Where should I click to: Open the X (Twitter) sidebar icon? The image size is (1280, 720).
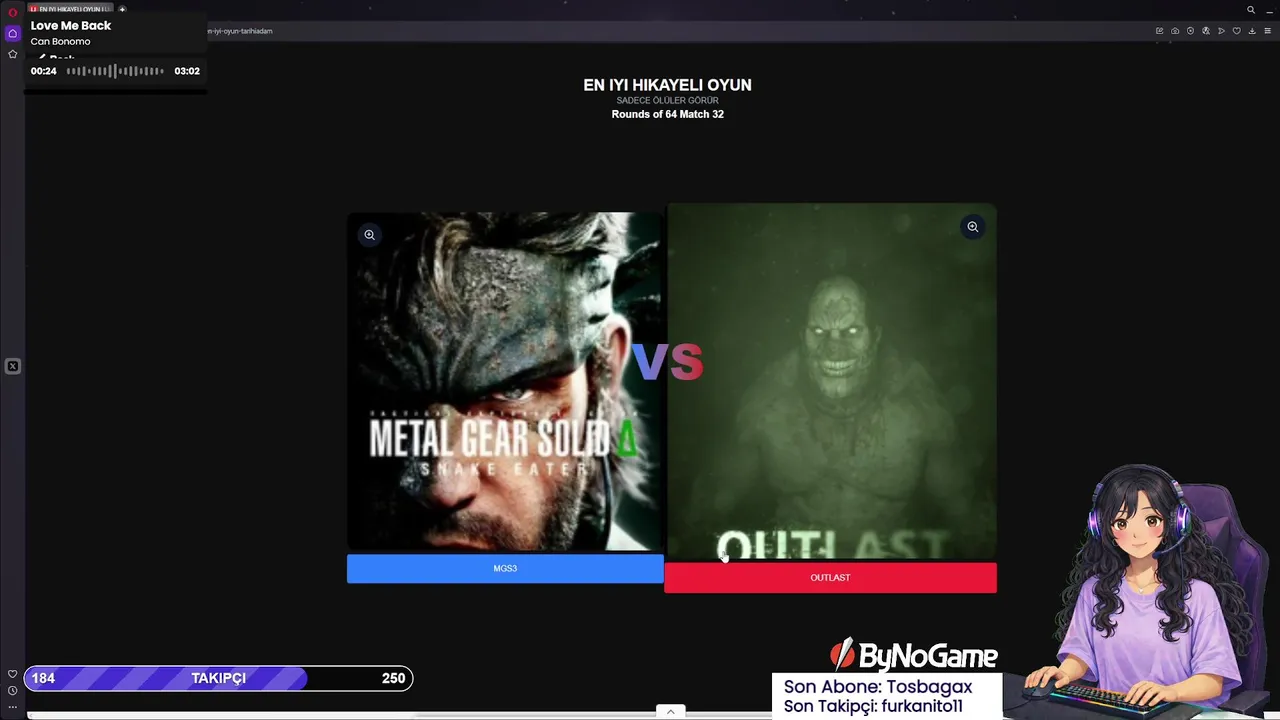point(12,366)
